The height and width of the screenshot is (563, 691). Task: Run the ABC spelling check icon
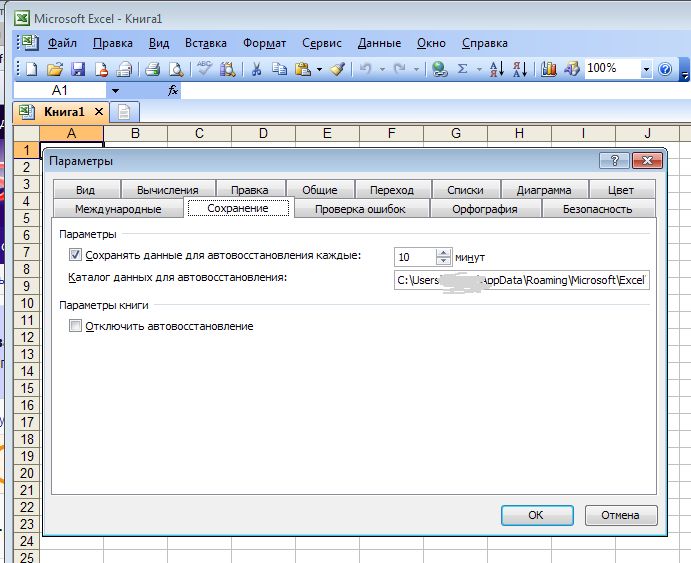click(204, 68)
